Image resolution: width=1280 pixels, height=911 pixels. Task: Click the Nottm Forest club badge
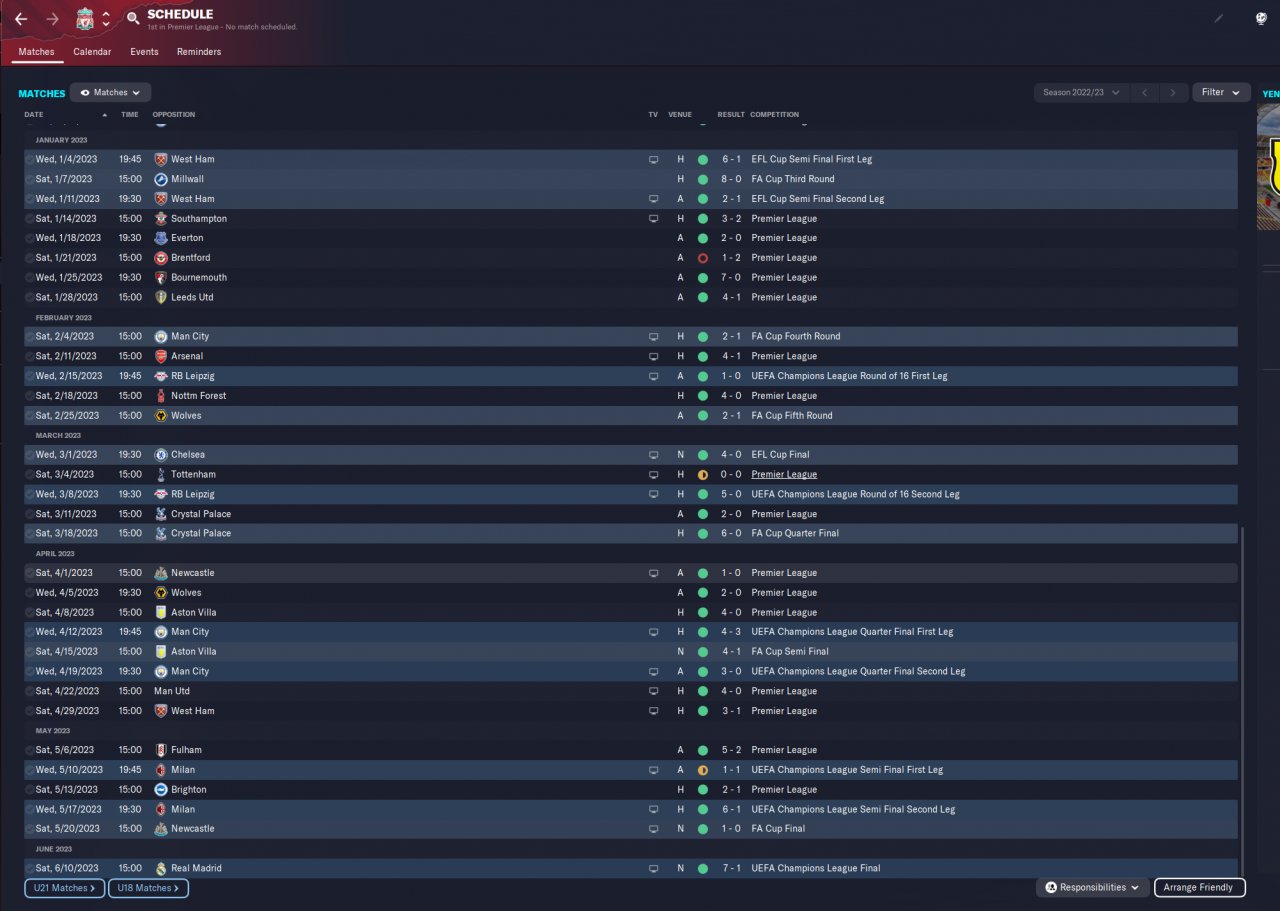[160, 396]
